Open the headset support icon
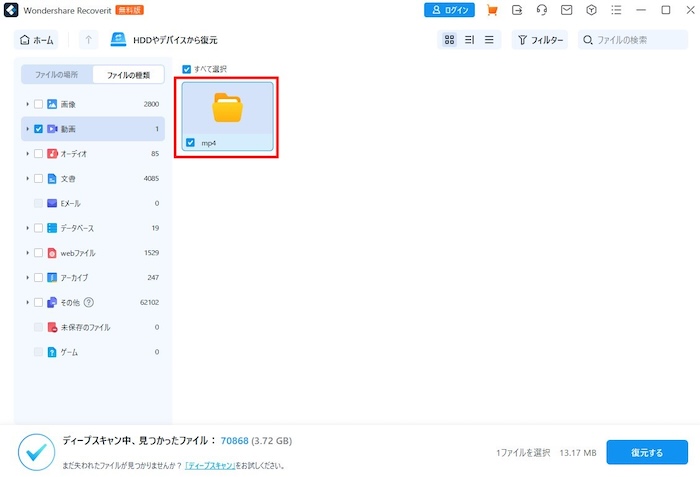Viewport: 700px width, 477px height. point(542,10)
